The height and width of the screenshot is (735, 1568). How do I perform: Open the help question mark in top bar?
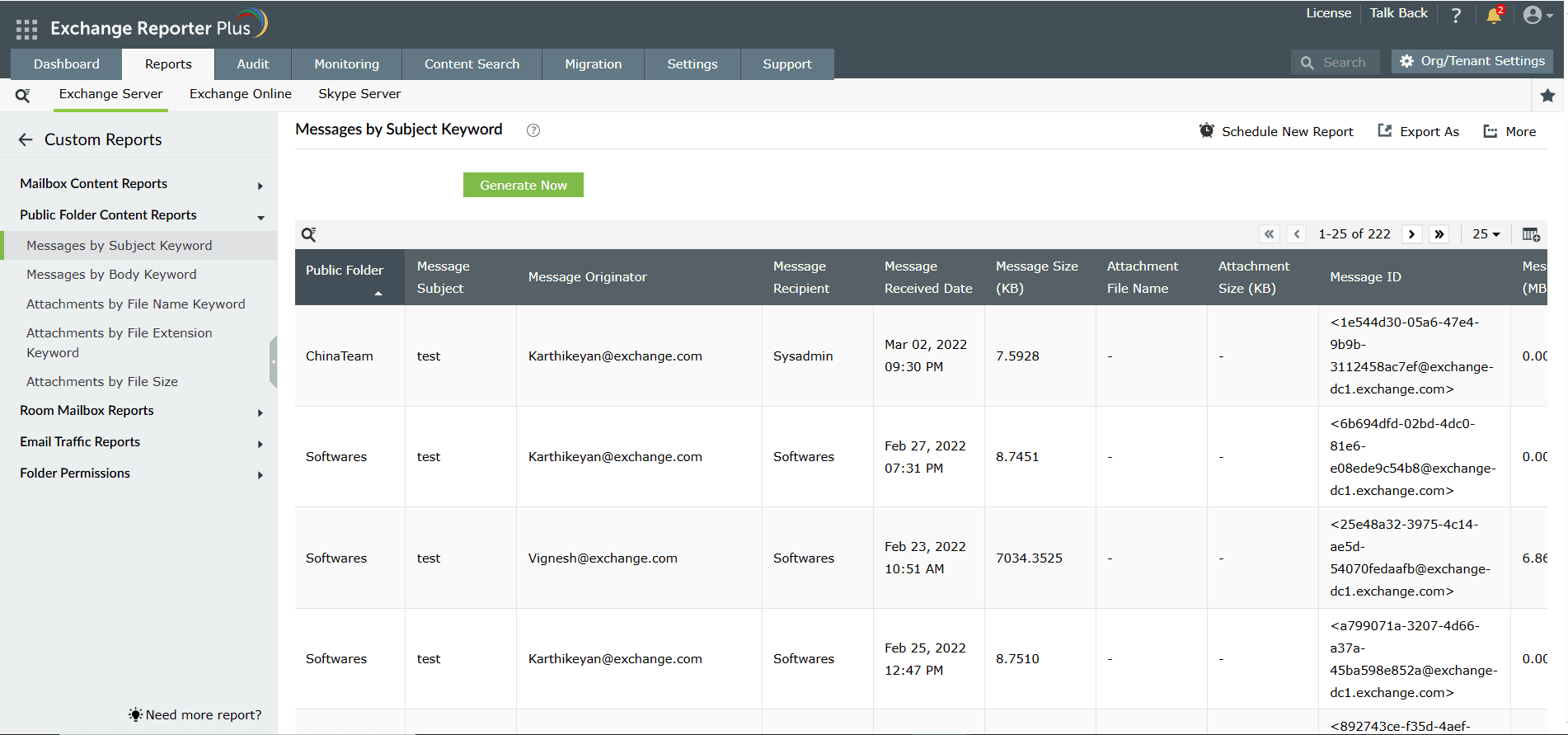tap(1456, 16)
